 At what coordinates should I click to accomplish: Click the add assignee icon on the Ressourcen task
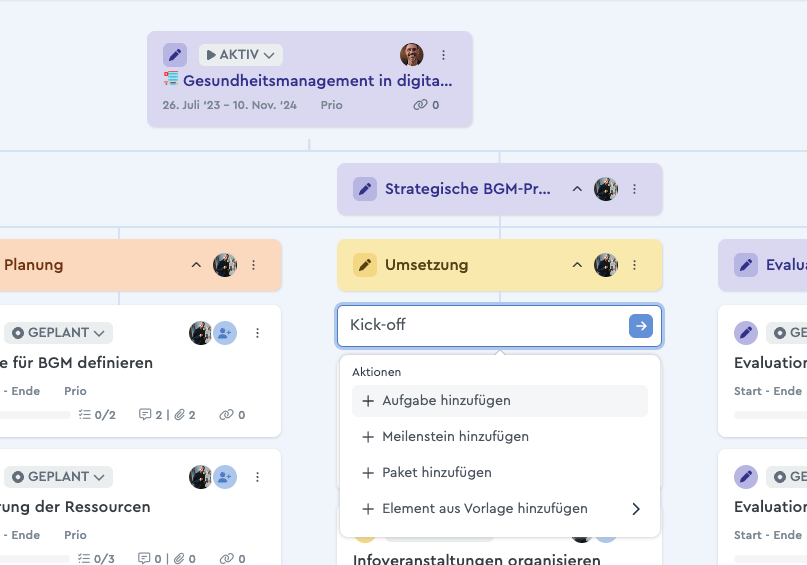point(226,477)
